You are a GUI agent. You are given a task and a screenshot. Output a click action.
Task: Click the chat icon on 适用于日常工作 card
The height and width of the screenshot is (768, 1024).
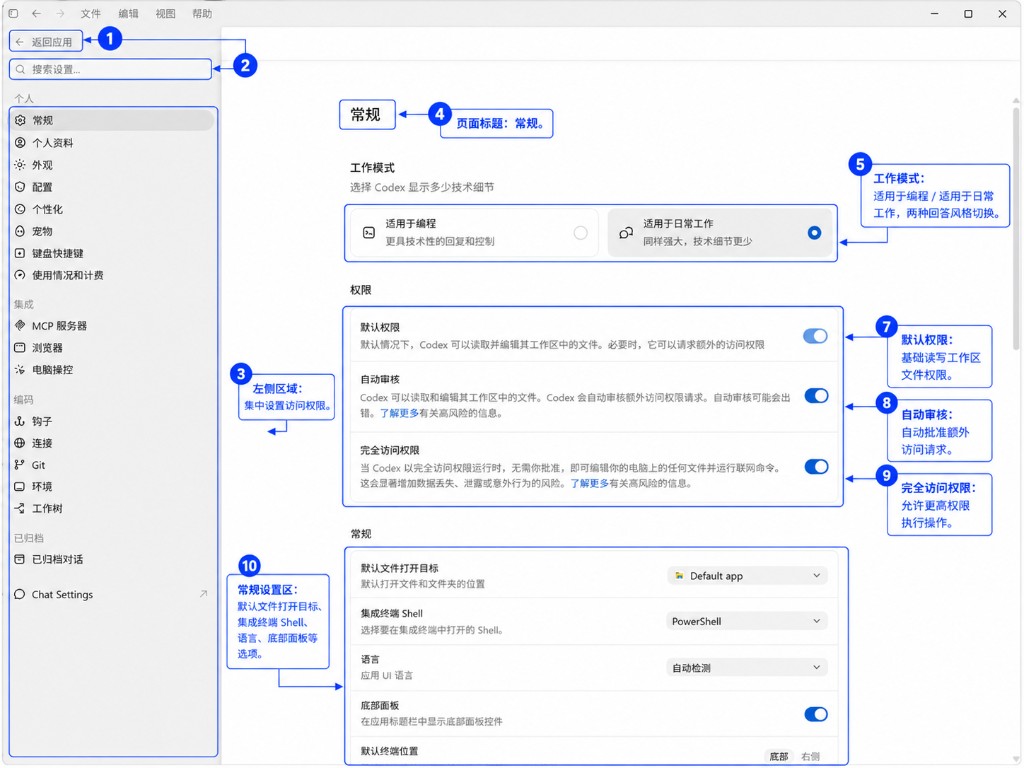coord(626,232)
